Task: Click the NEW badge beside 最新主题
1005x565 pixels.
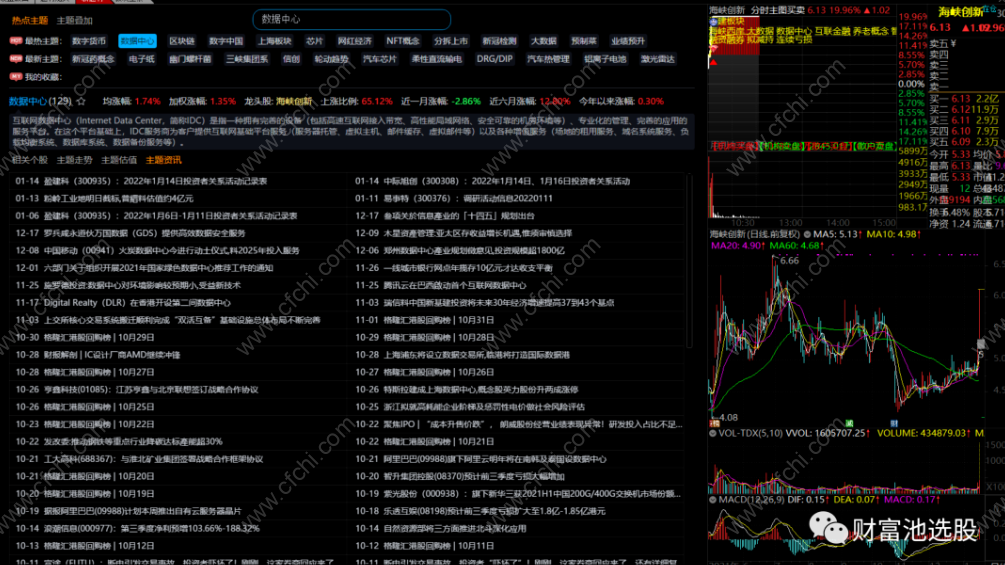Action: click(x=16, y=59)
